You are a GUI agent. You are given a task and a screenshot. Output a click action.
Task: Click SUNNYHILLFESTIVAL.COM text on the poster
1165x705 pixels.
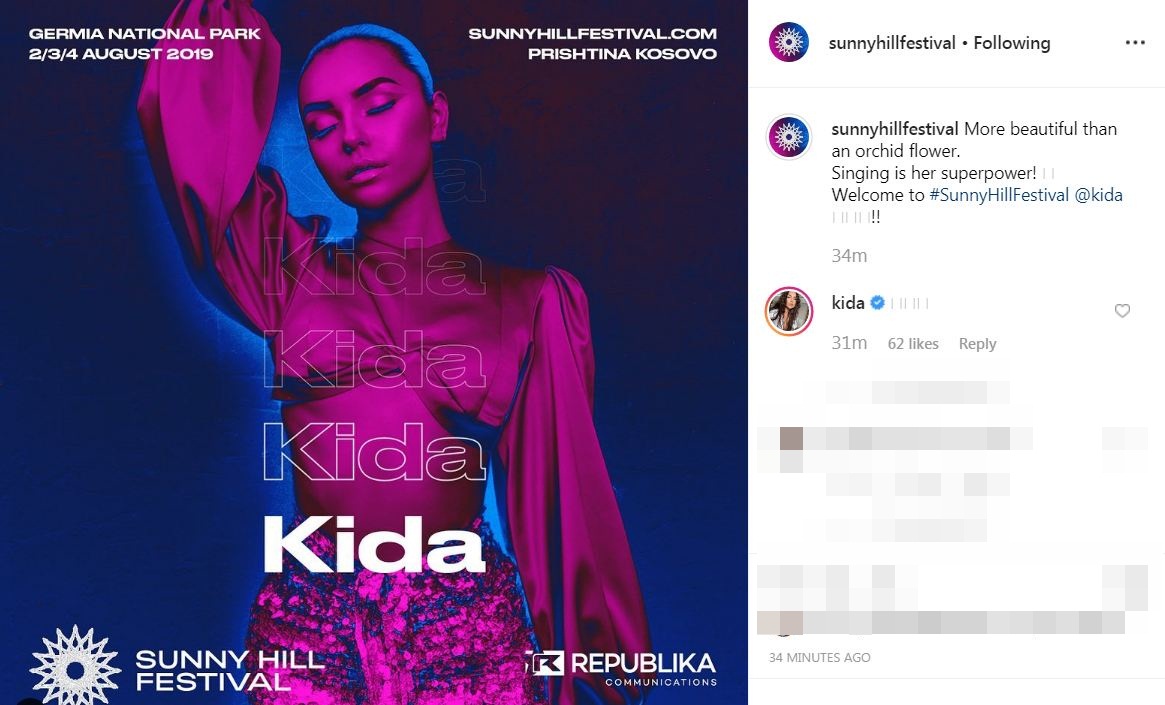click(593, 33)
